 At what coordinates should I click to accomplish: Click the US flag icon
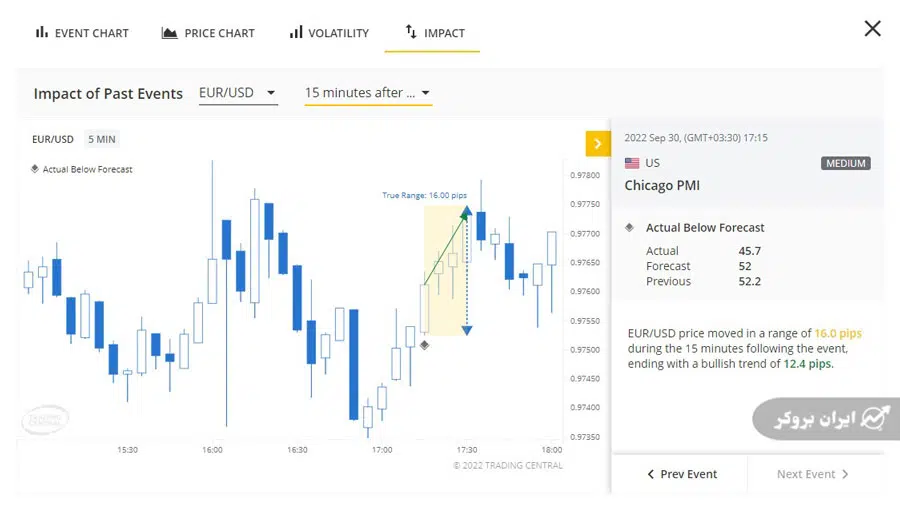click(x=632, y=163)
